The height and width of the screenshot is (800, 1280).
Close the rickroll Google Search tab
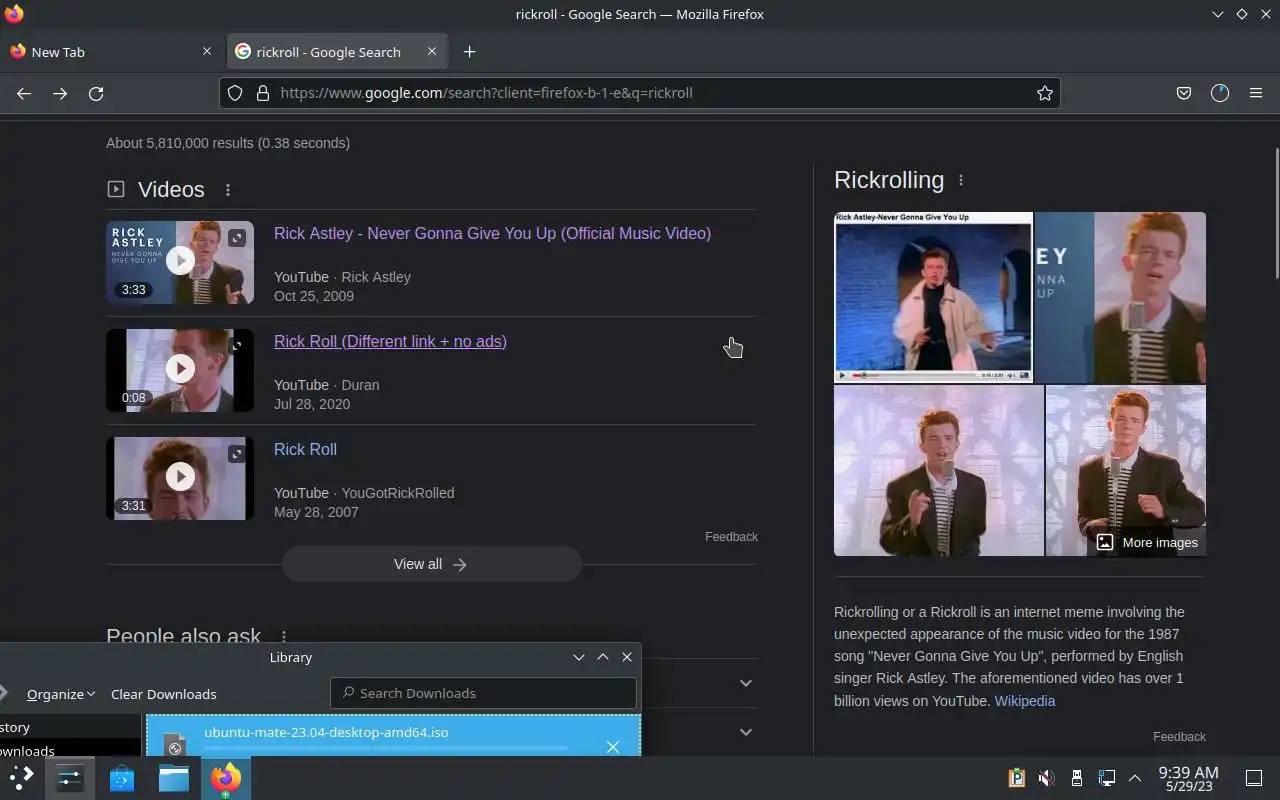pyautogui.click(x=432, y=52)
